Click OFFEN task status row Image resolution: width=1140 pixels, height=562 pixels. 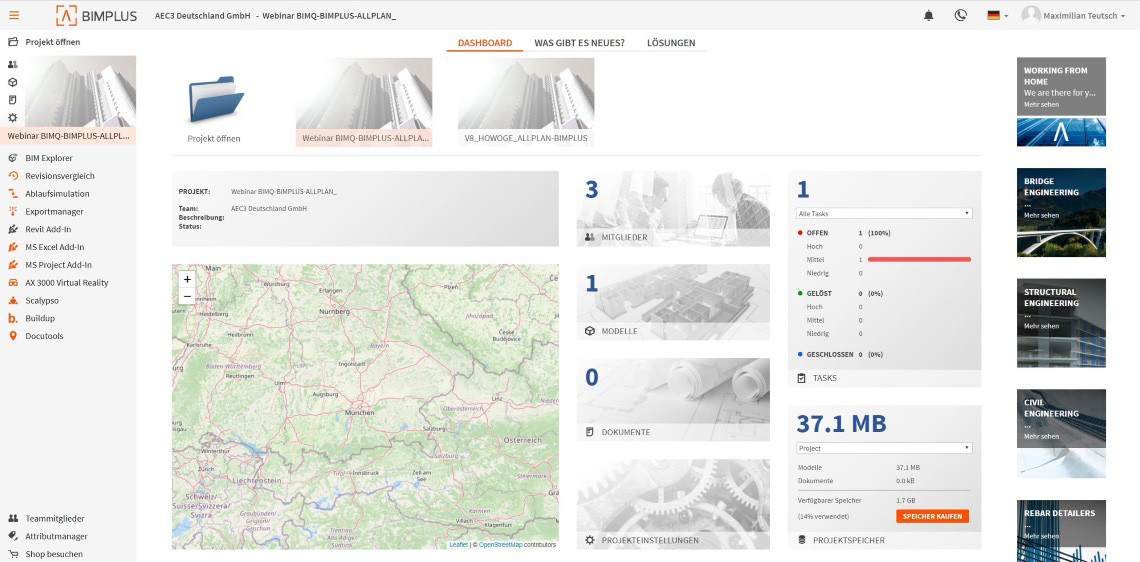(x=844, y=233)
